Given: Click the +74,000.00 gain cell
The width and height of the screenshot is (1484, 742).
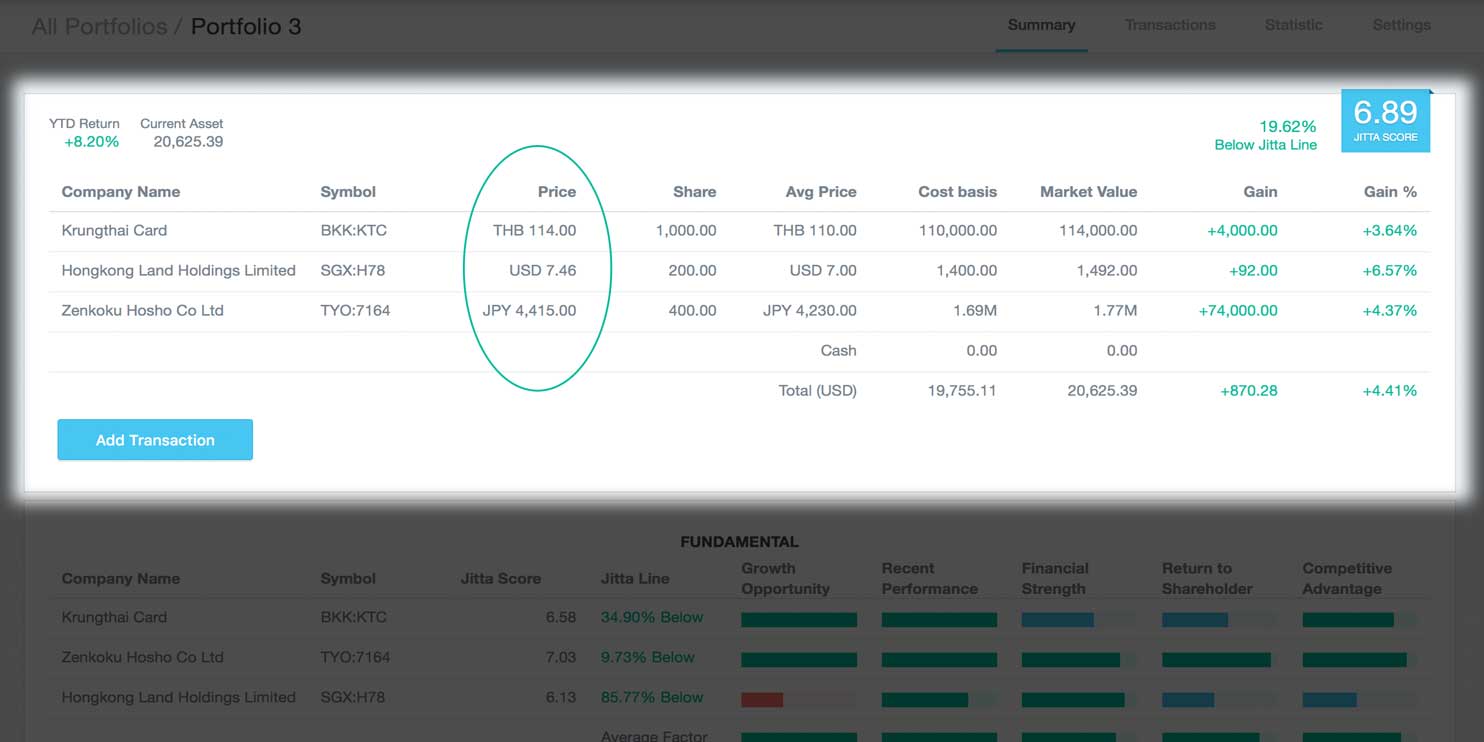Looking at the screenshot, I should tap(1238, 311).
